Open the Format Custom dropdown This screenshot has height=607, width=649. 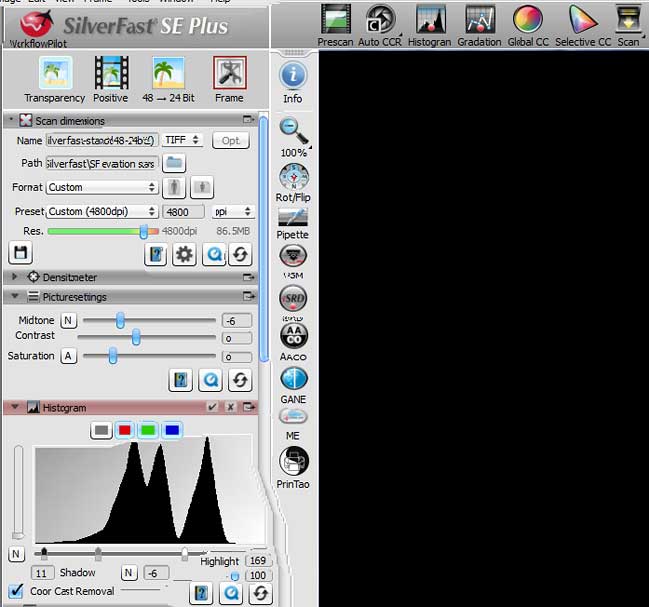[102, 187]
